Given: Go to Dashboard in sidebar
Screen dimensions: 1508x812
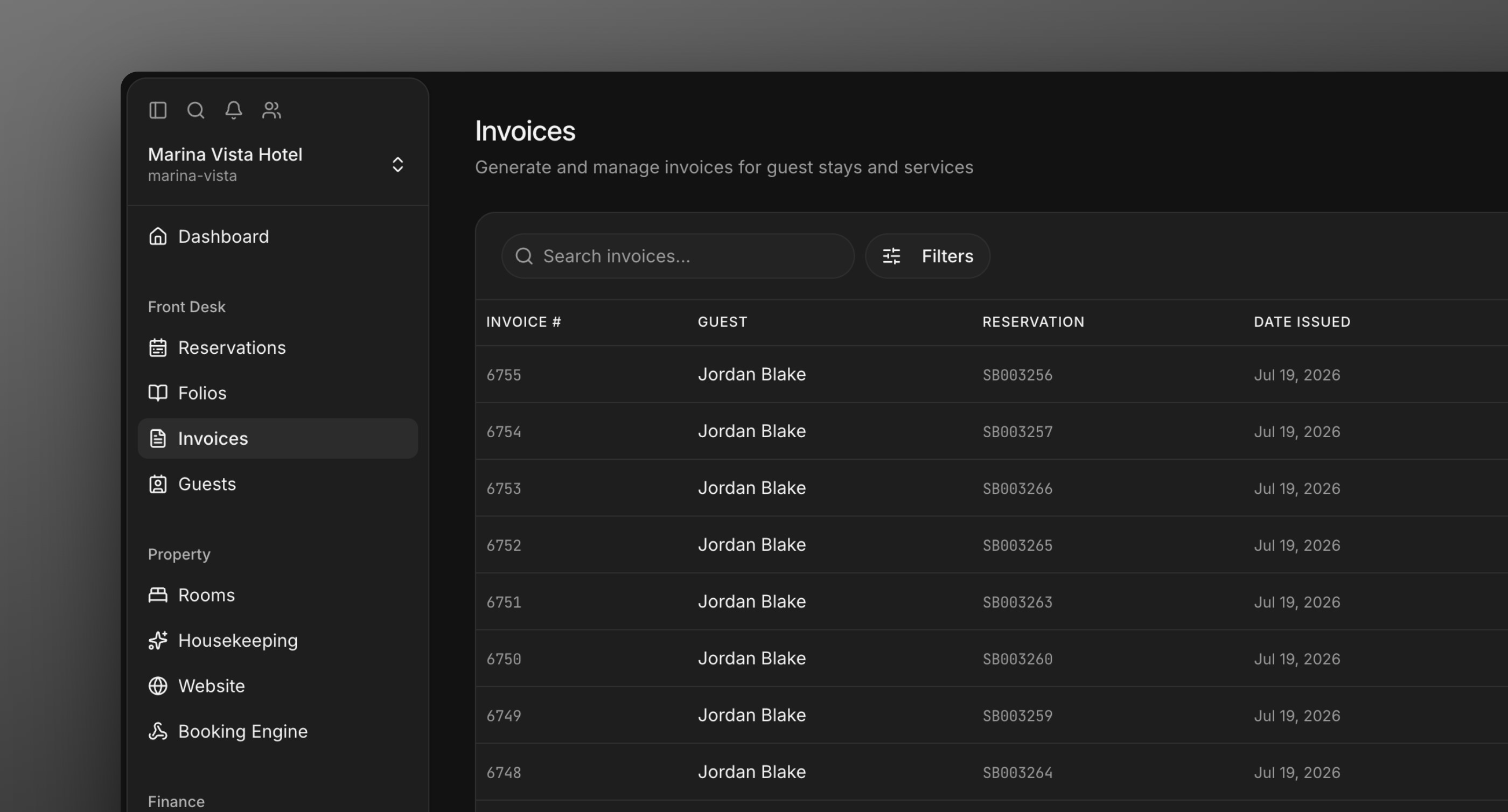Looking at the screenshot, I should pyautogui.click(x=277, y=236).
